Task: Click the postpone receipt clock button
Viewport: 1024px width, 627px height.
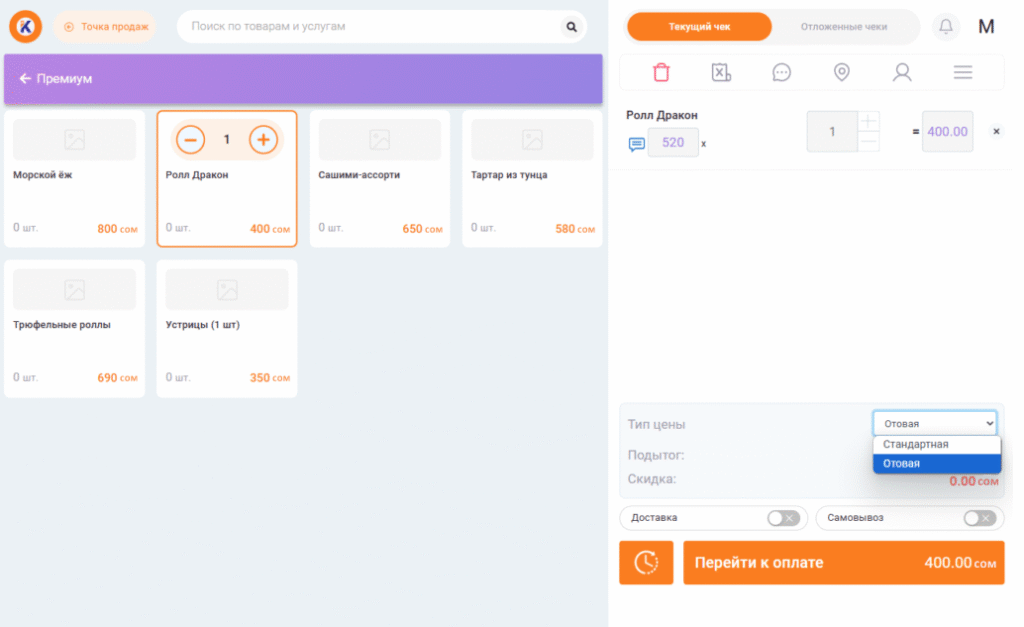Action: click(646, 562)
